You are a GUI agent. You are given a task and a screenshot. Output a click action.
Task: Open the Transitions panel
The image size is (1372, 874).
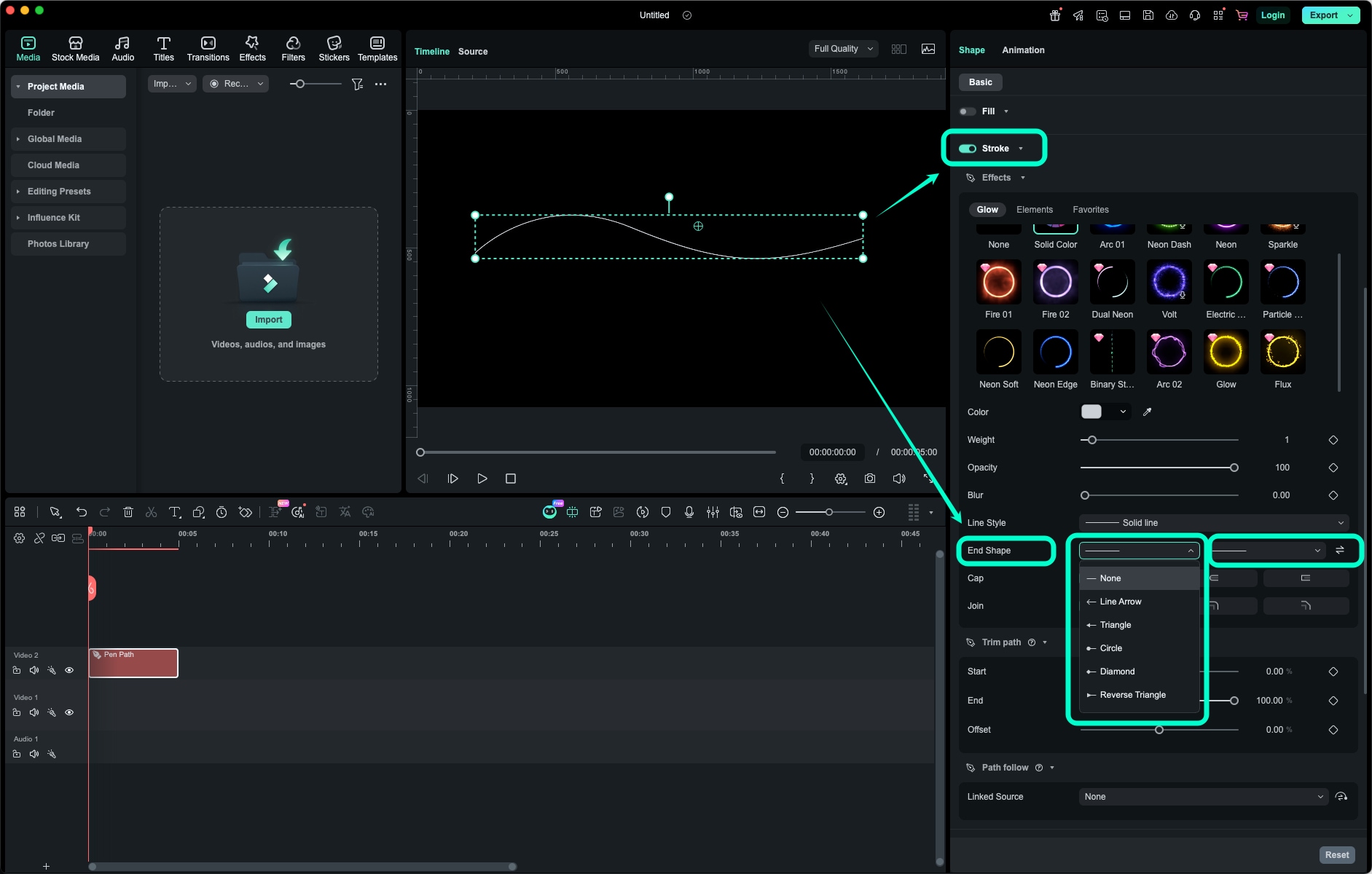tap(208, 48)
